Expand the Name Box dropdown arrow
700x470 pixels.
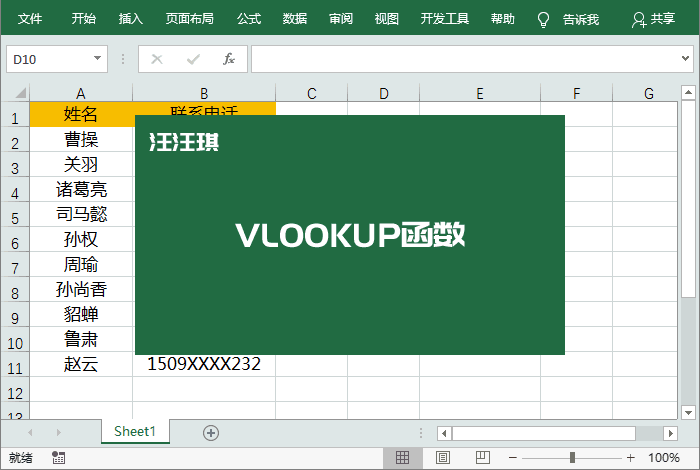click(x=97, y=58)
